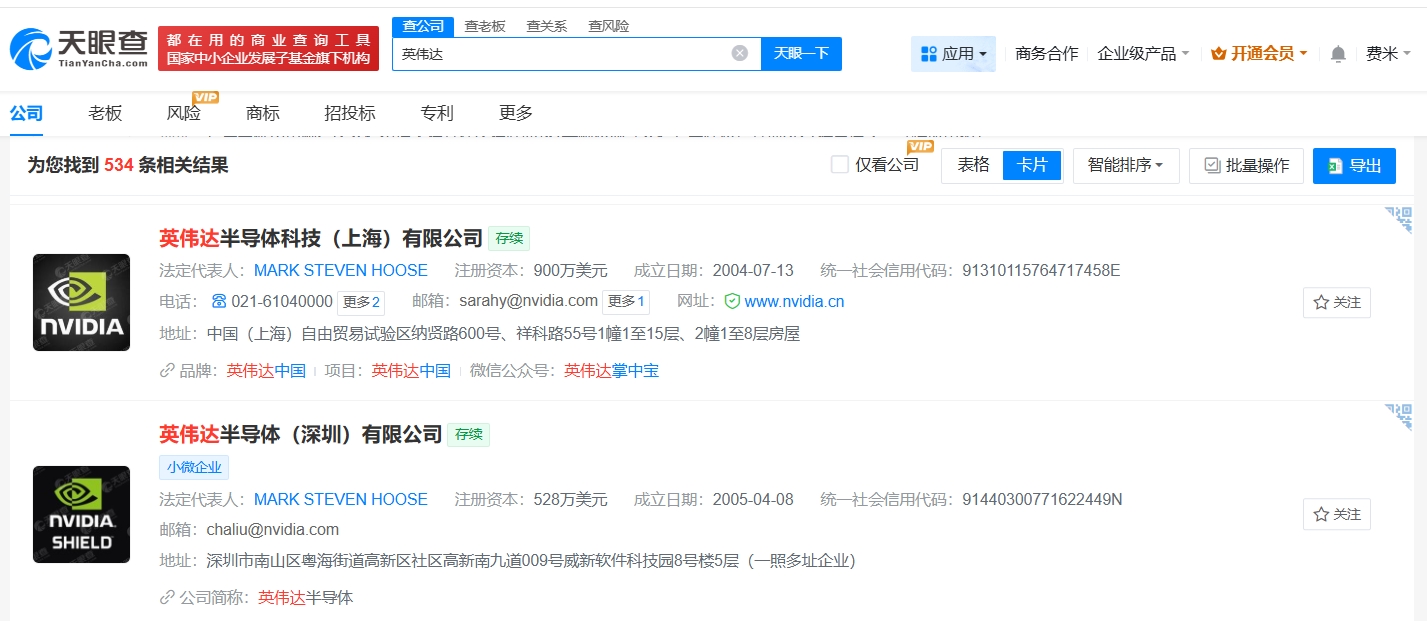Image resolution: width=1427 pixels, height=621 pixels.
Task: Click the search input containing 英伟达
Action: (x=576, y=54)
